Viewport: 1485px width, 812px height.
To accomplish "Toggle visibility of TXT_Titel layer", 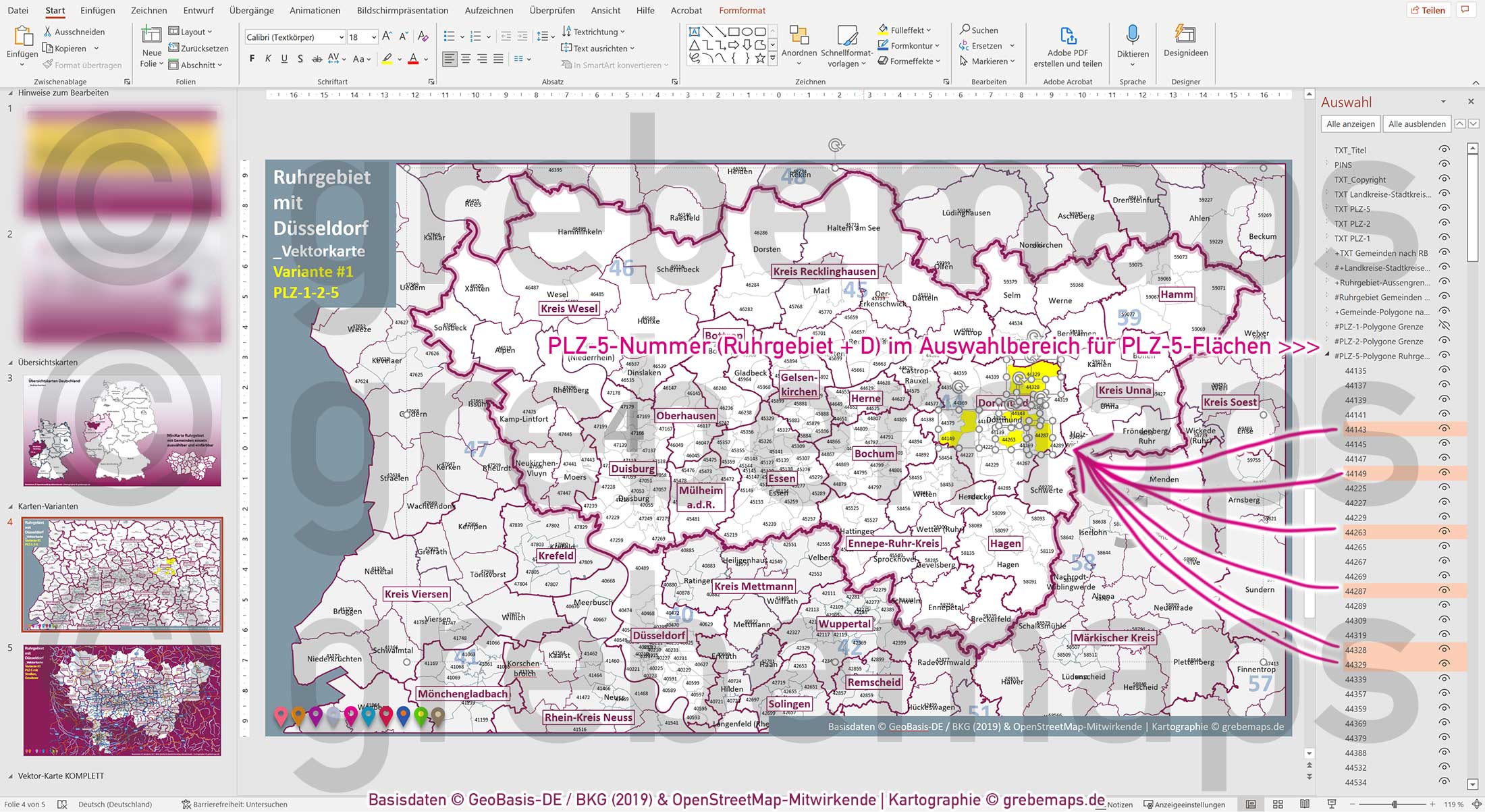I will pyautogui.click(x=1444, y=149).
